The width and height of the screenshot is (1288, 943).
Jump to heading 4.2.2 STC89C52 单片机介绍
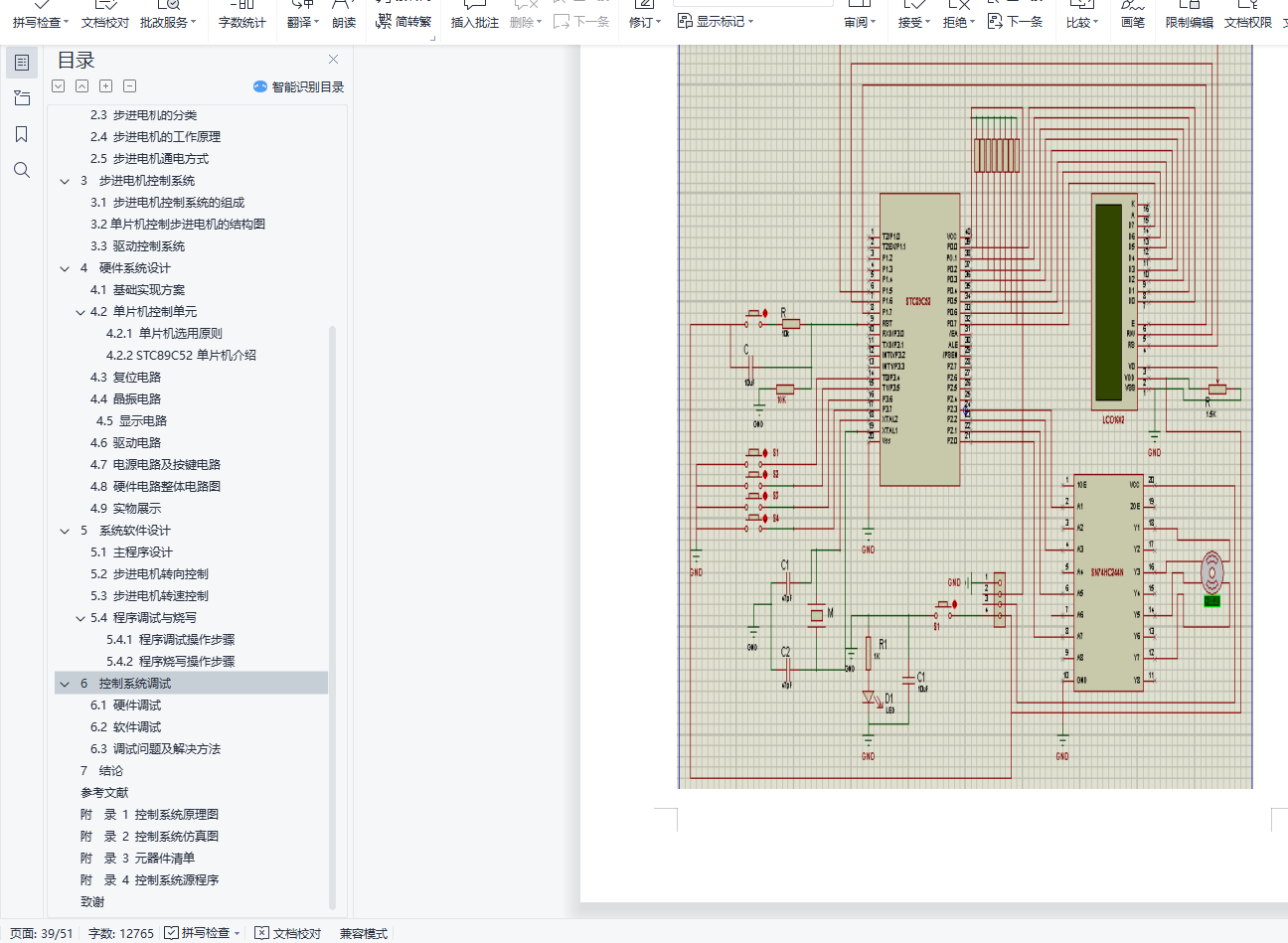pos(181,356)
